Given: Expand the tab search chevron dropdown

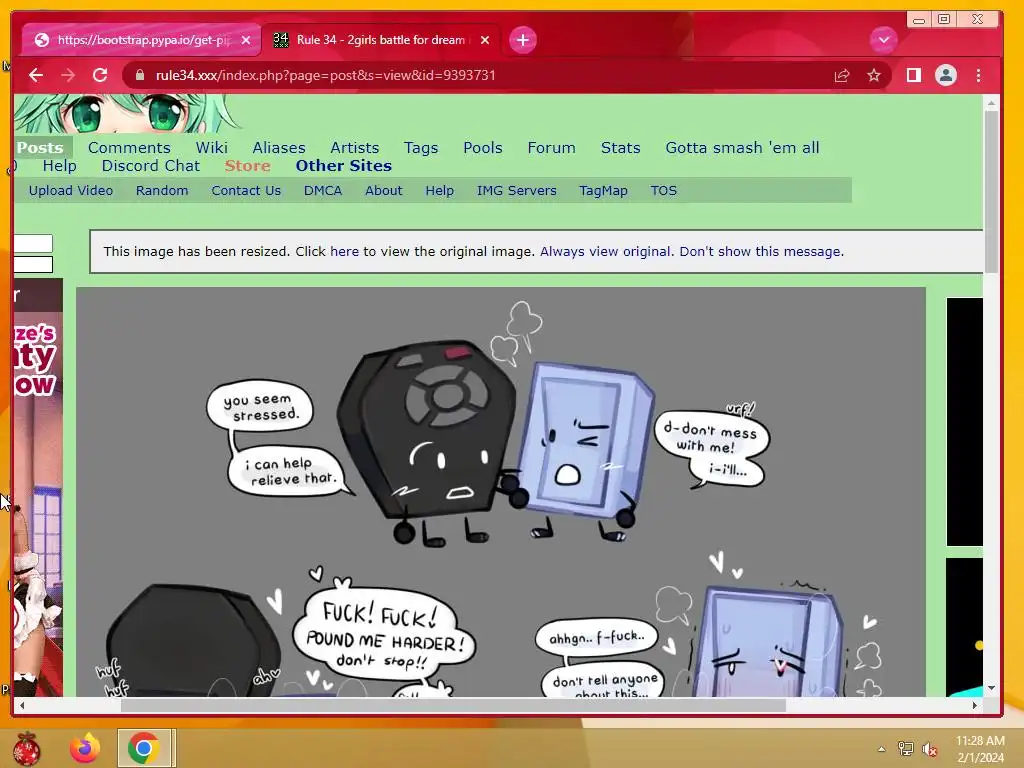Looking at the screenshot, I should (884, 40).
